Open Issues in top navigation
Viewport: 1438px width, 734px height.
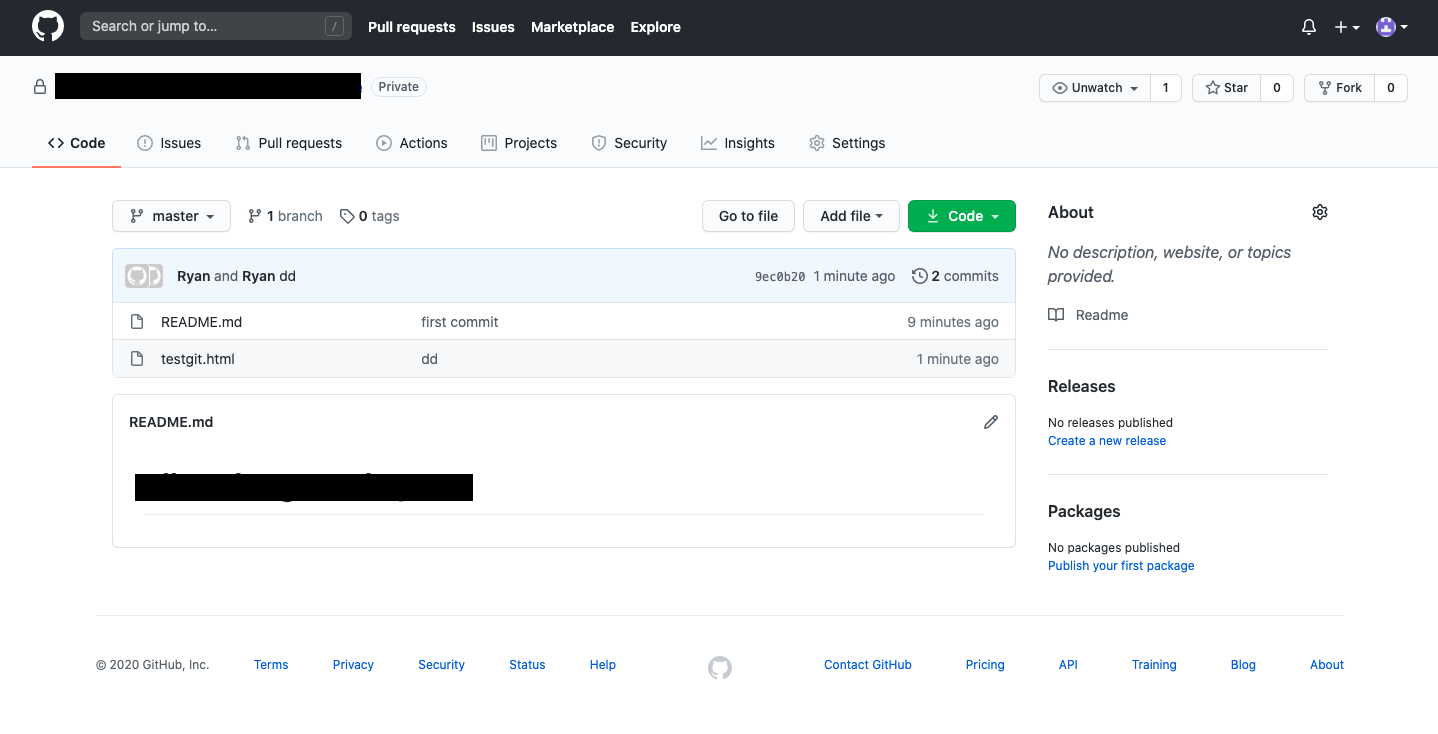point(493,27)
